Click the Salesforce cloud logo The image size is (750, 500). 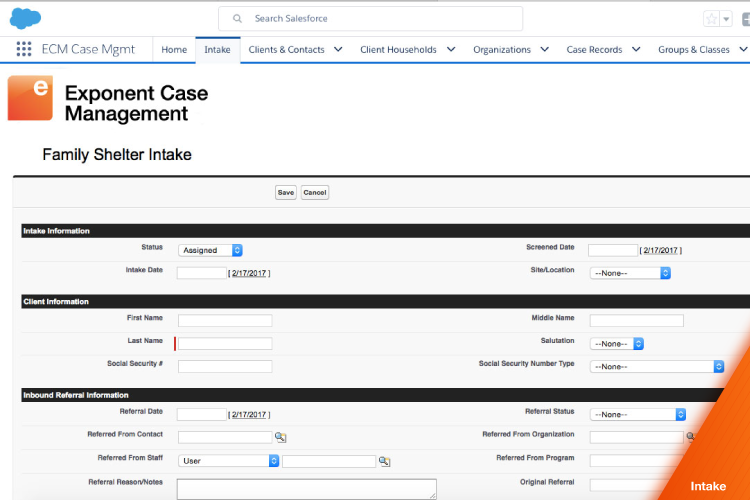pos(25,18)
